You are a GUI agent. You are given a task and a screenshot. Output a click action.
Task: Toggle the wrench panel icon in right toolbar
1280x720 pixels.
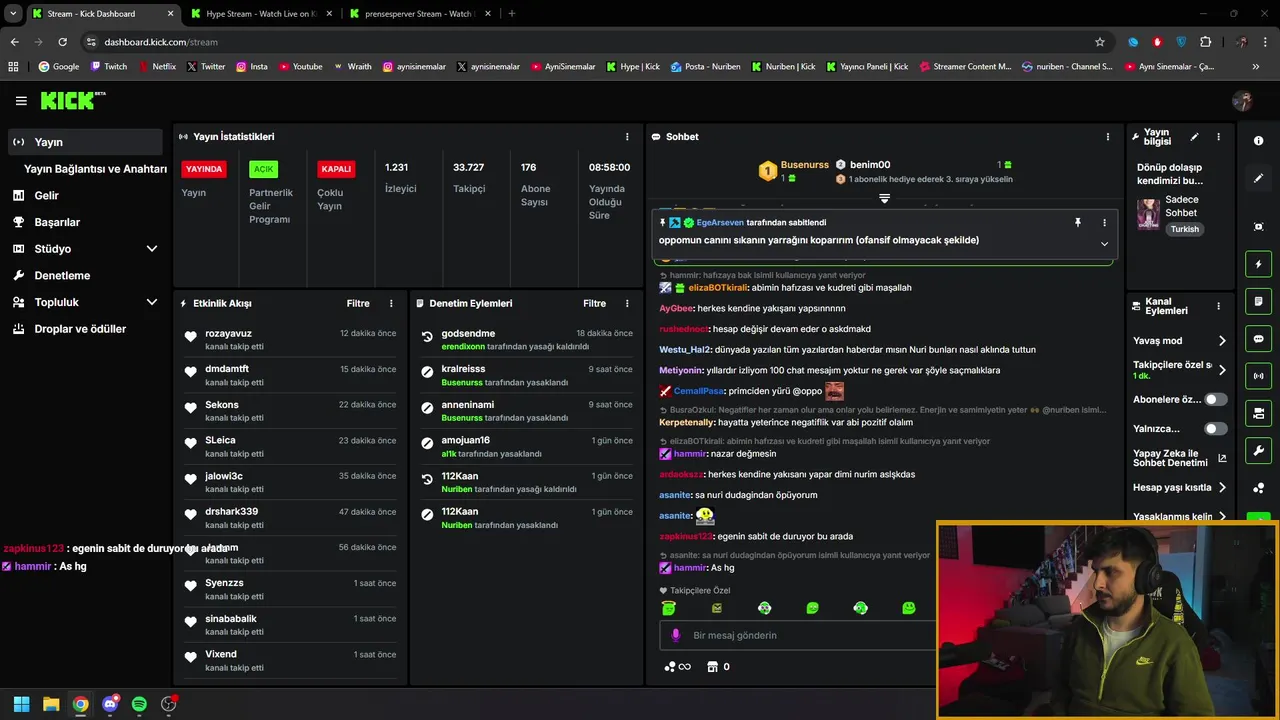pyautogui.click(x=1258, y=450)
